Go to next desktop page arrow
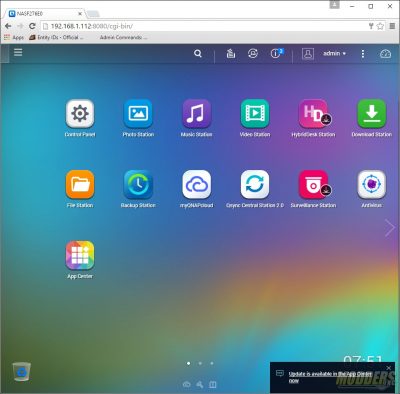 pos(389,228)
